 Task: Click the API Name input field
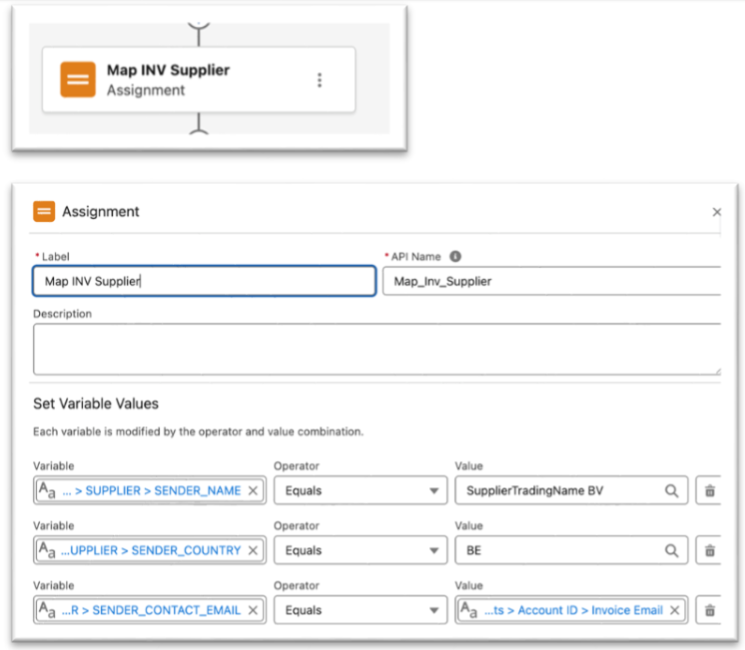tap(550, 281)
